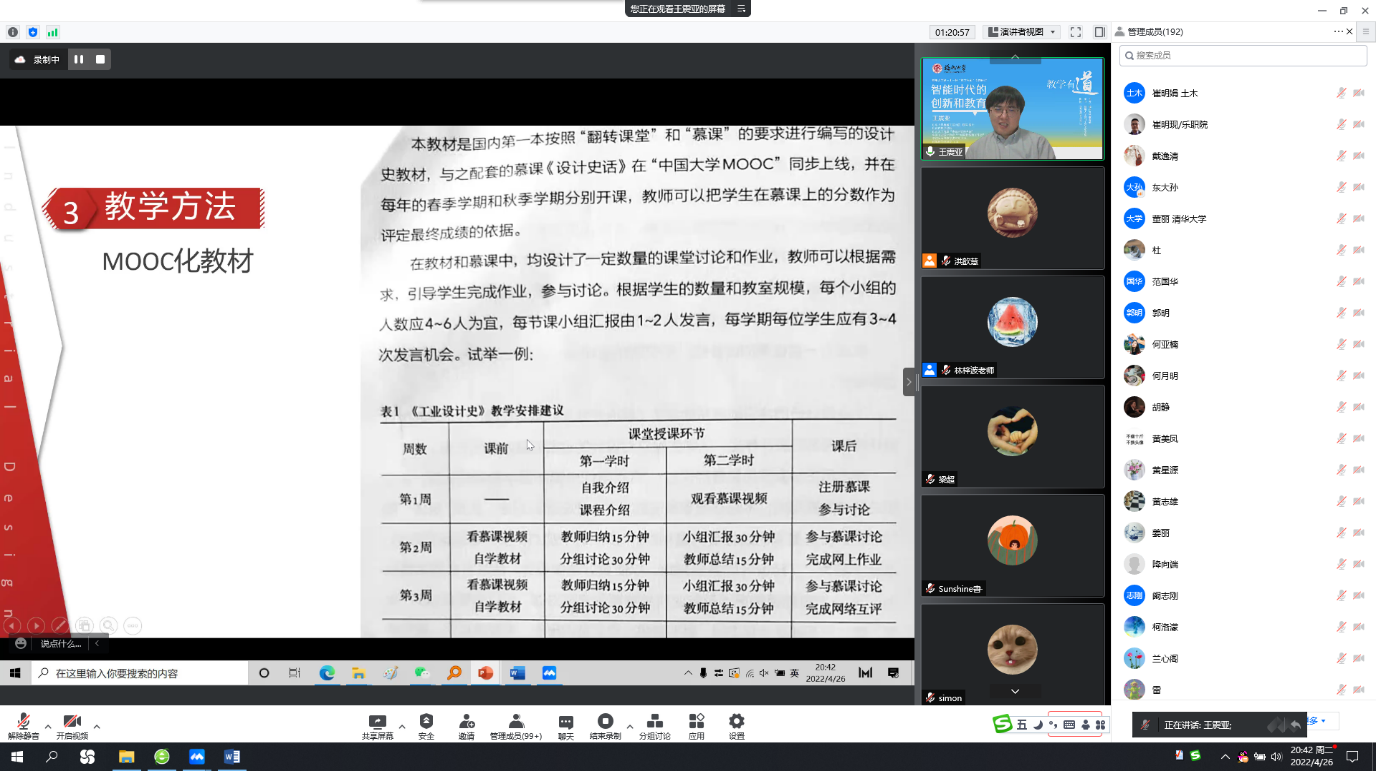Turn on camera with 开启视频
The image size is (1376, 771).
(x=72, y=726)
